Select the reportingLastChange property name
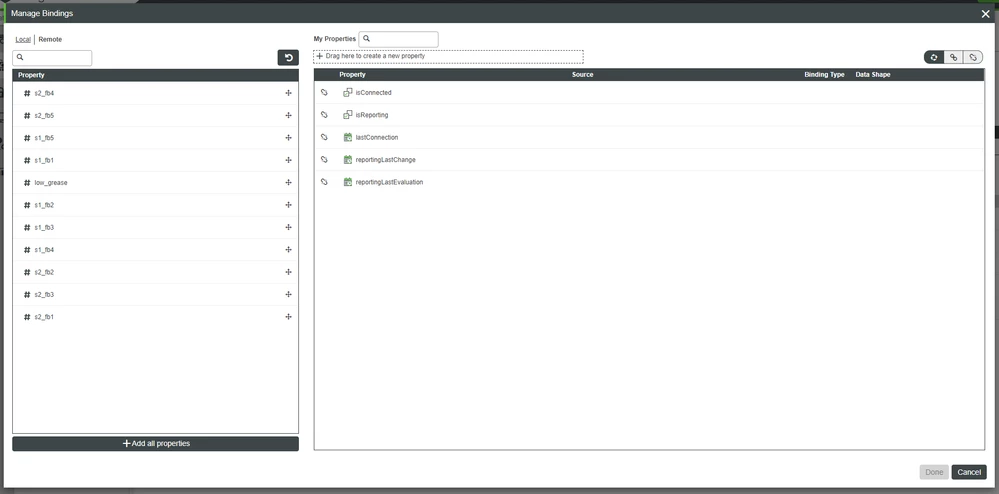999x494 pixels. click(x=385, y=159)
